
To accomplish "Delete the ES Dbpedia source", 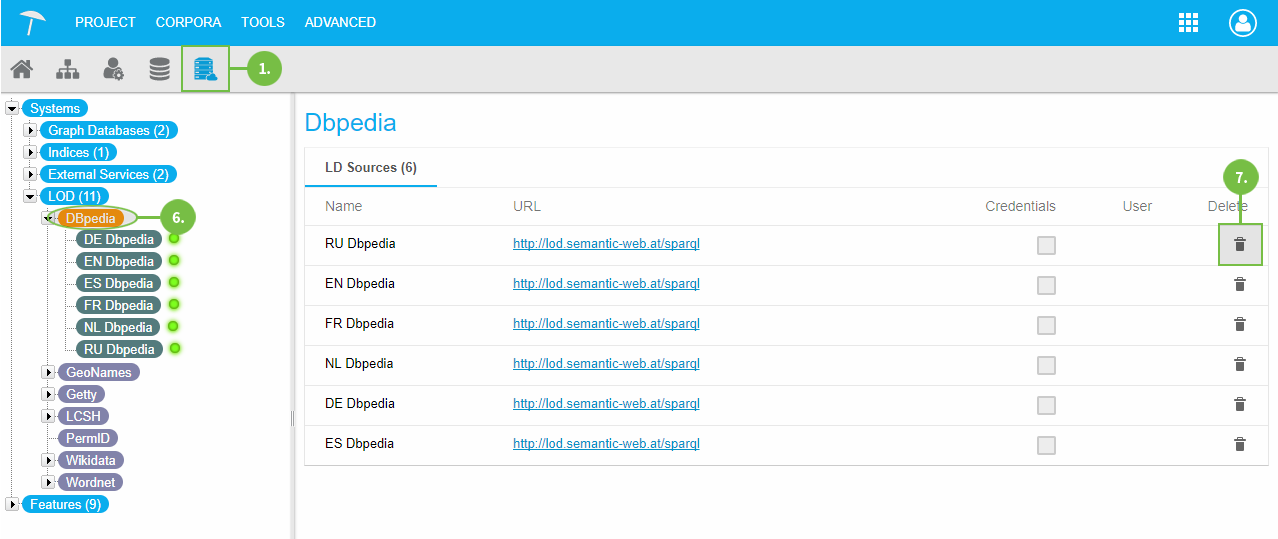I will point(1239,444).
